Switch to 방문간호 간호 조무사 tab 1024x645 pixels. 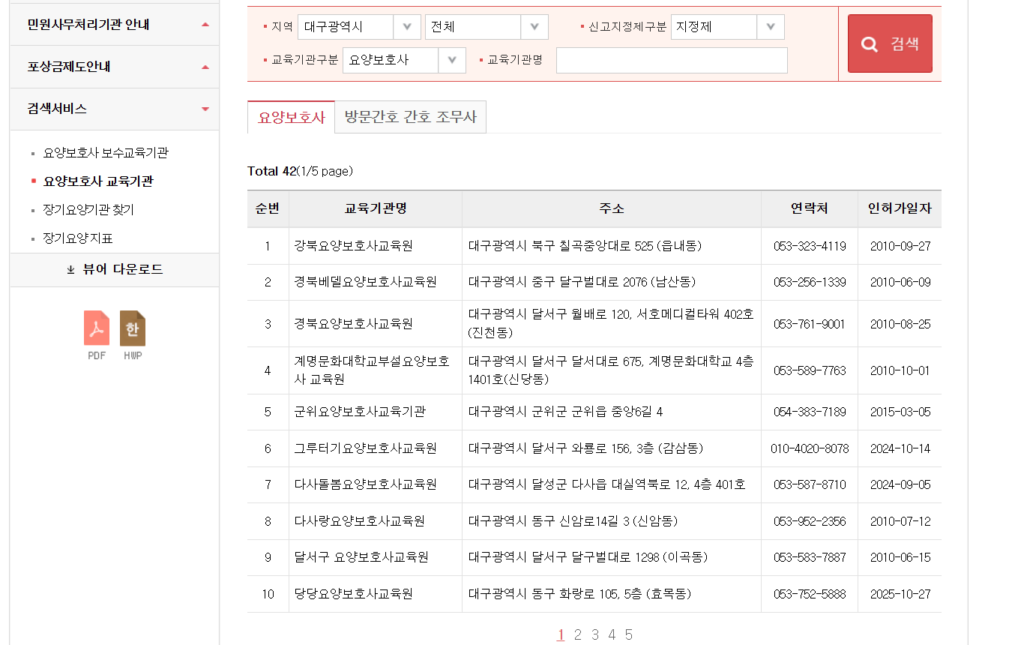pos(410,117)
